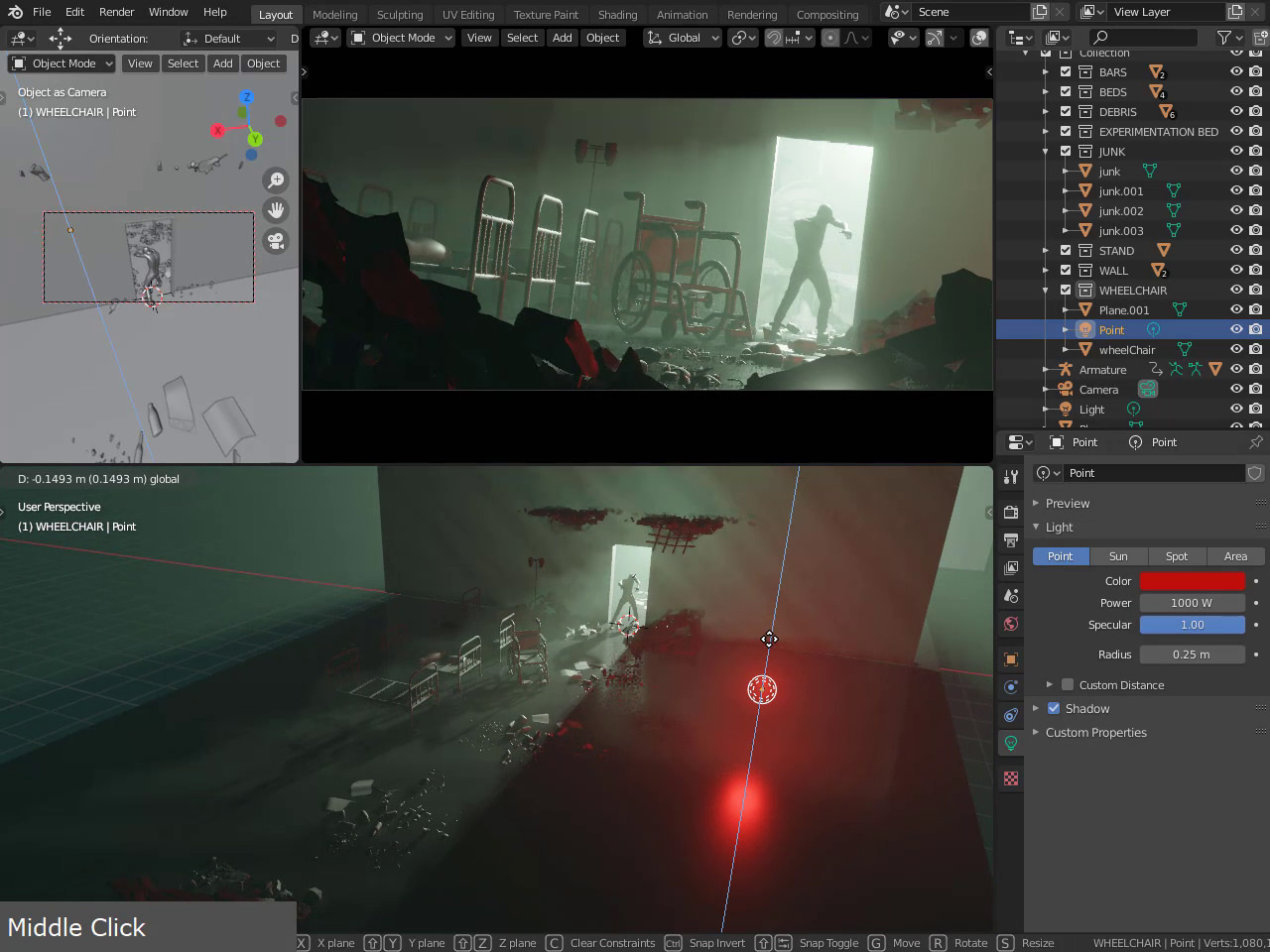Click Add menu in left viewport header
The width and height of the screenshot is (1270, 952).
pyautogui.click(x=223, y=63)
